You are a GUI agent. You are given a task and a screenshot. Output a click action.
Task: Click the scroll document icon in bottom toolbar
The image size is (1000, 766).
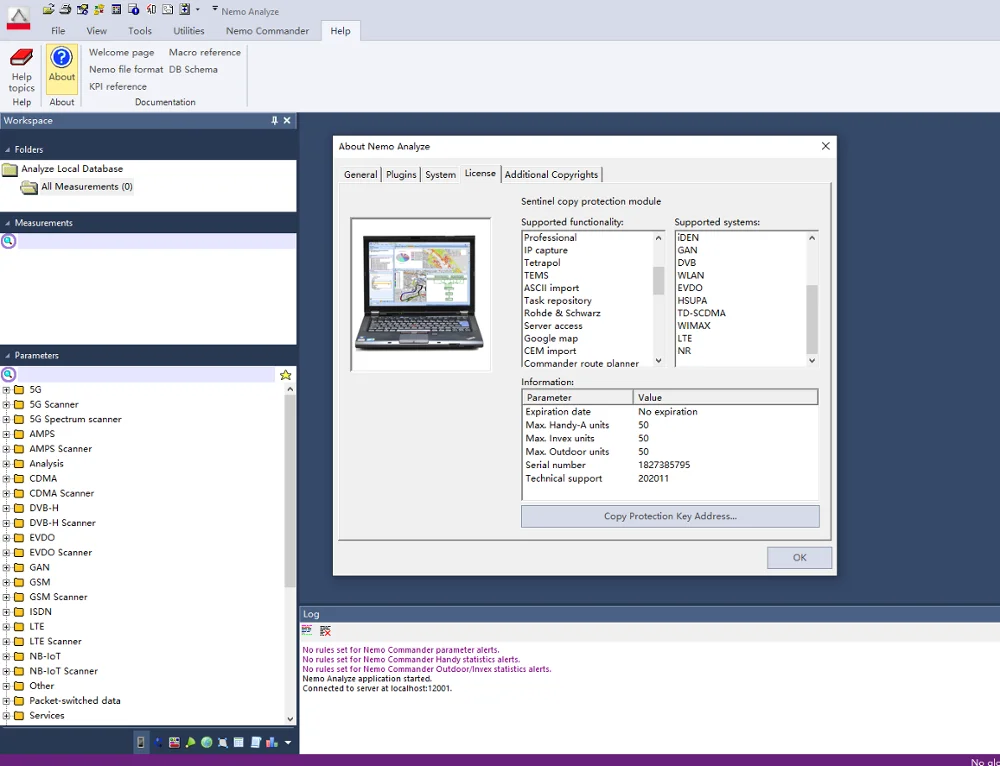tap(256, 742)
